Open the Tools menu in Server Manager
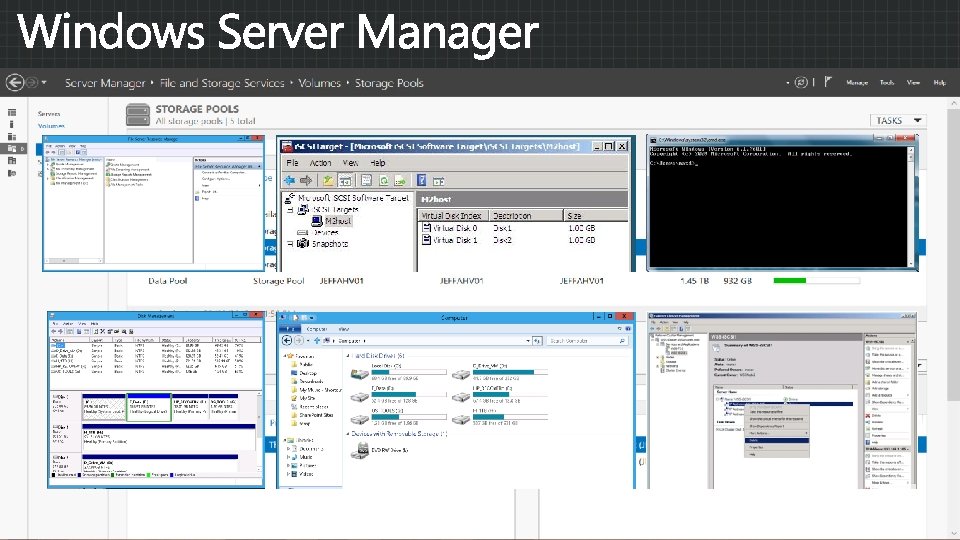The height and width of the screenshot is (540, 960). (887, 83)
